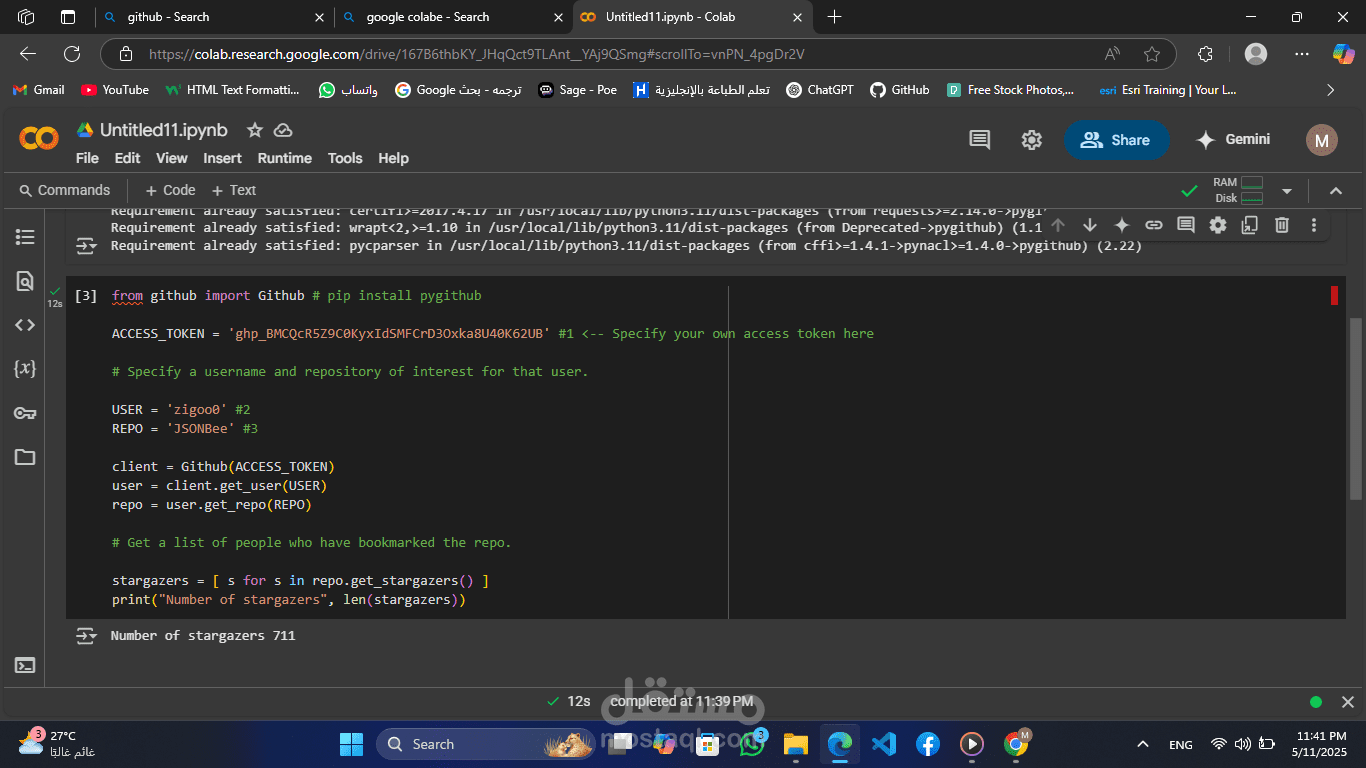Open the Gemini assistant button
Screen dimensions: 1366x768
click(1233, 140)
